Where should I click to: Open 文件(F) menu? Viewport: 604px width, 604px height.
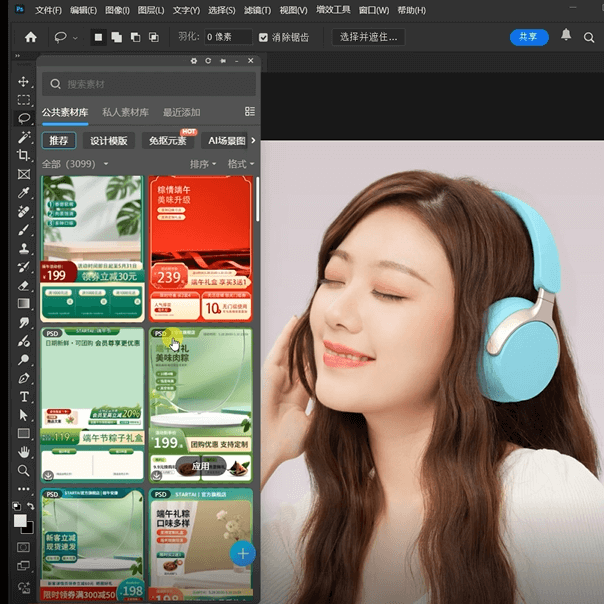coord(49,10)
